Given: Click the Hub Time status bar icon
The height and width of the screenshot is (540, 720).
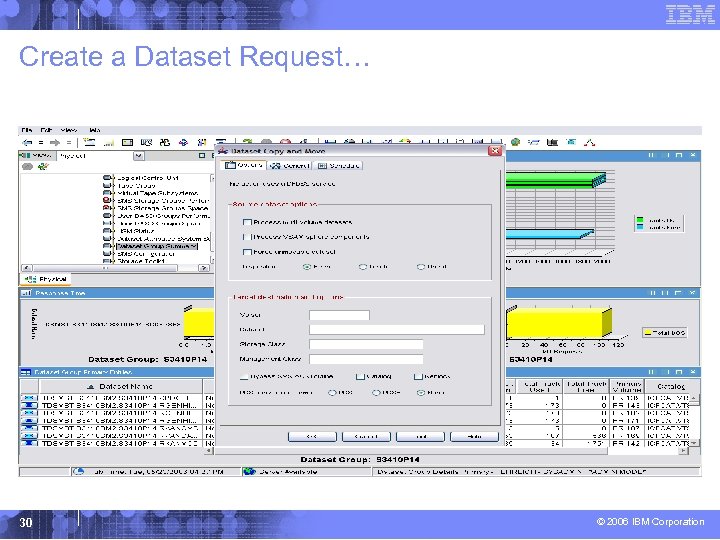Looking at the screenshot, I should [79, 472].
